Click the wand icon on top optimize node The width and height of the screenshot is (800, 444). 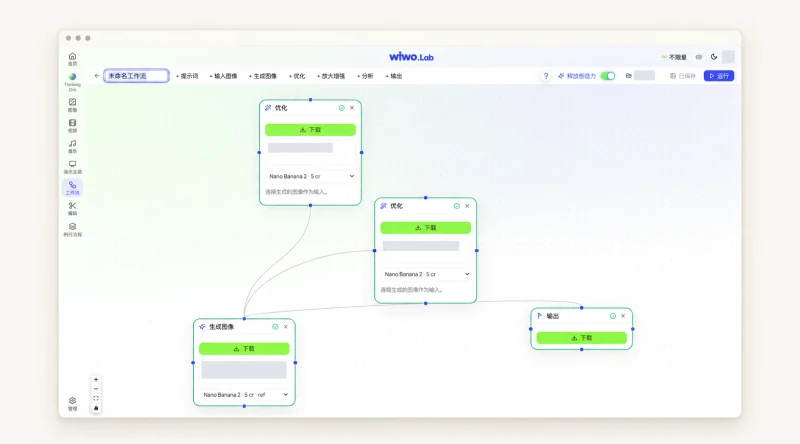268,108
